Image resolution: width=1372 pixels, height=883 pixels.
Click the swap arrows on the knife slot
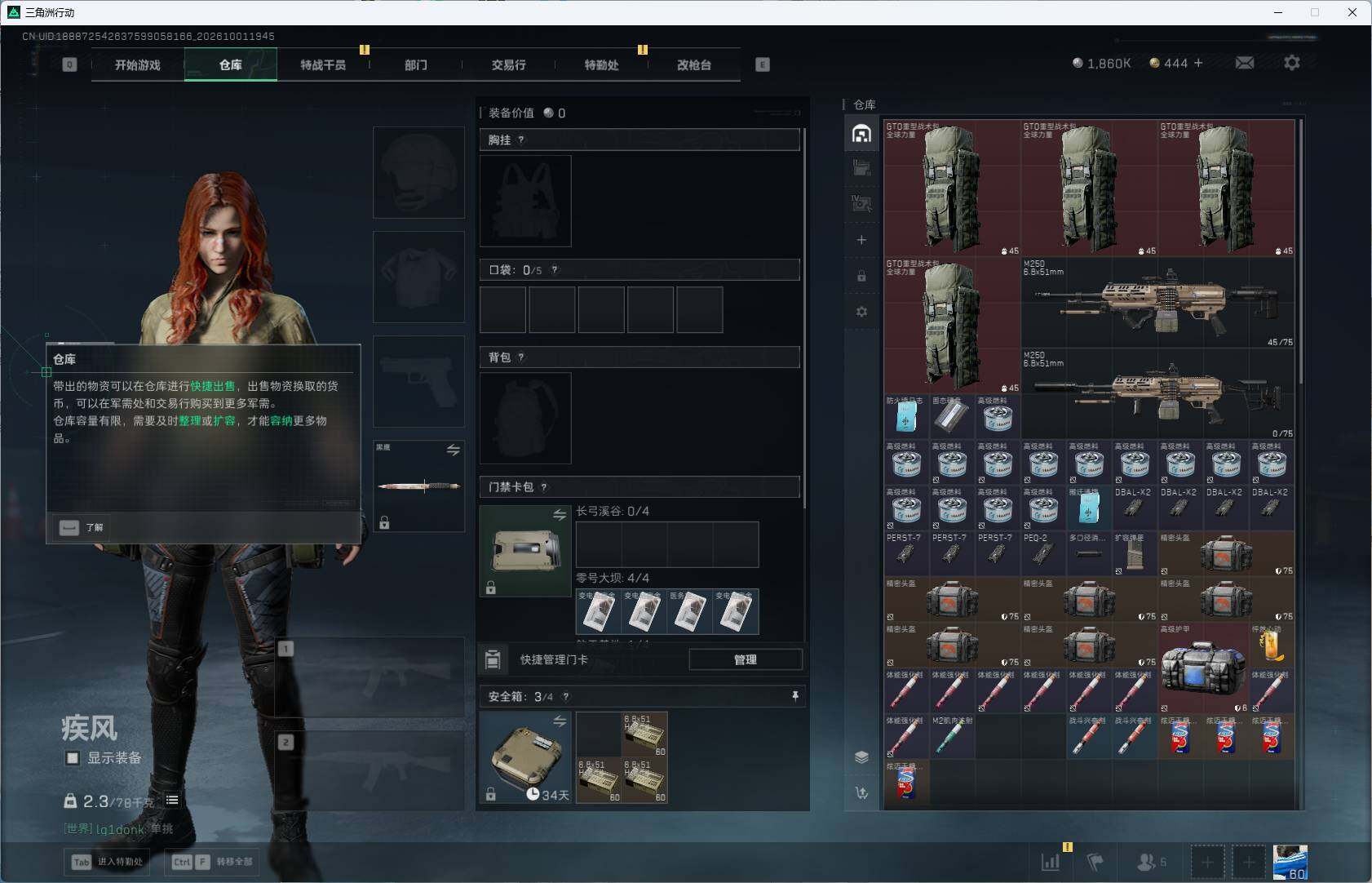tap(454, 450)
